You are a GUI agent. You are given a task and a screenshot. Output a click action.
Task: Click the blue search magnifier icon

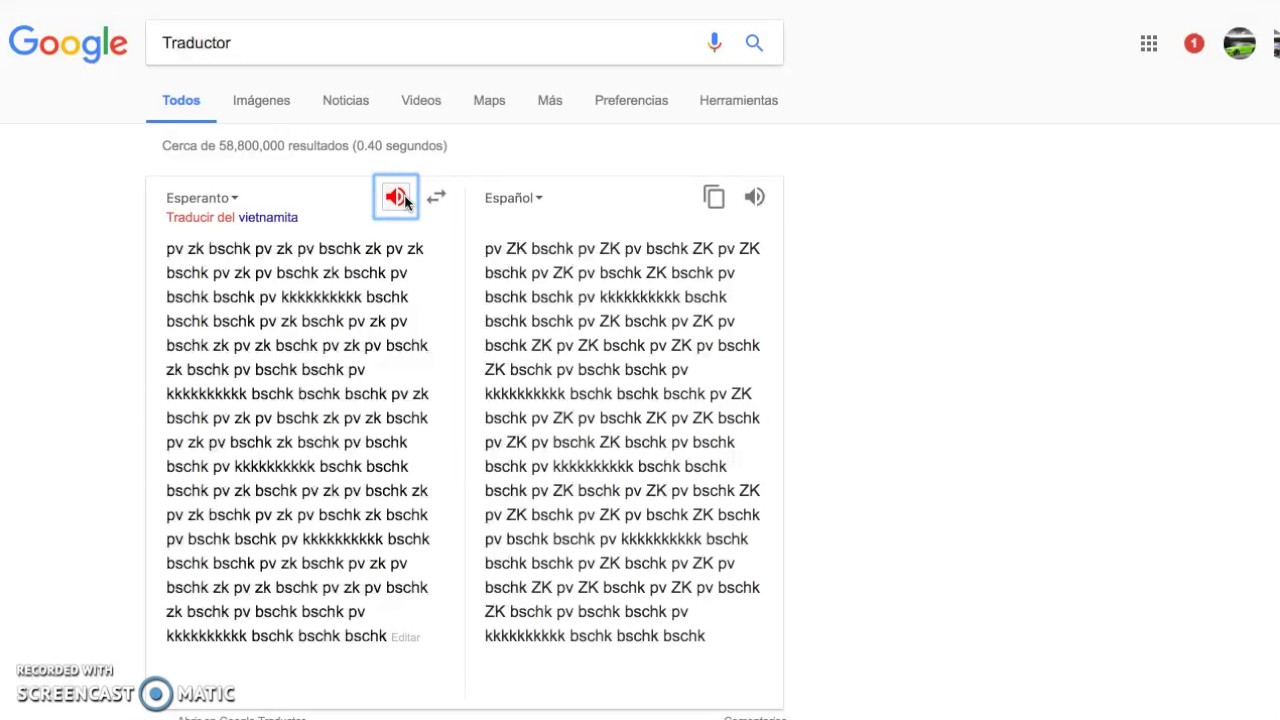754,43
